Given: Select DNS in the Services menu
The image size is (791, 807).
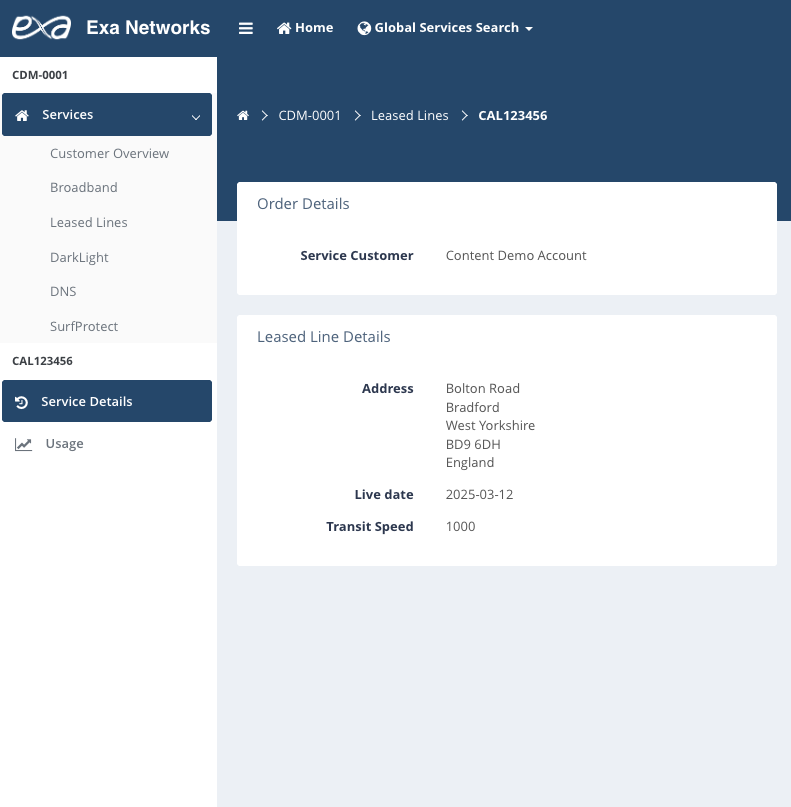Looking at the screenshot, I should click(x=63, y=292).
